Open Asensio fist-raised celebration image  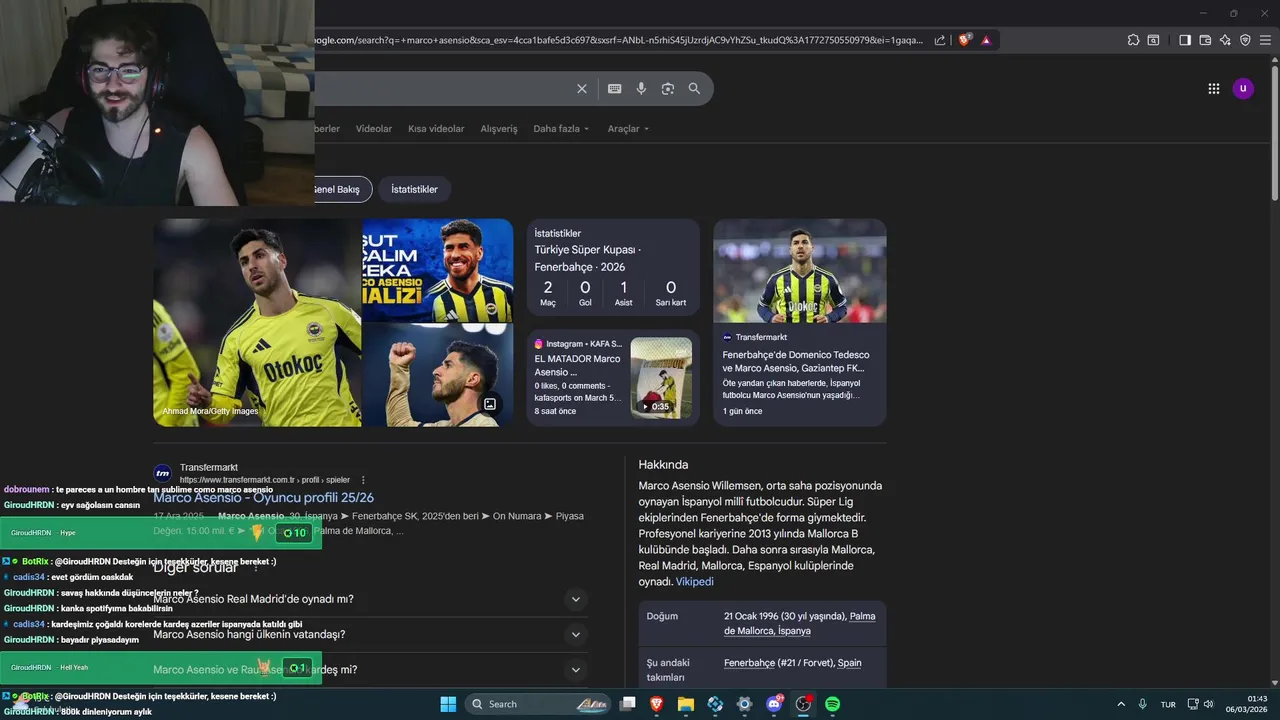tap(437, 375)
